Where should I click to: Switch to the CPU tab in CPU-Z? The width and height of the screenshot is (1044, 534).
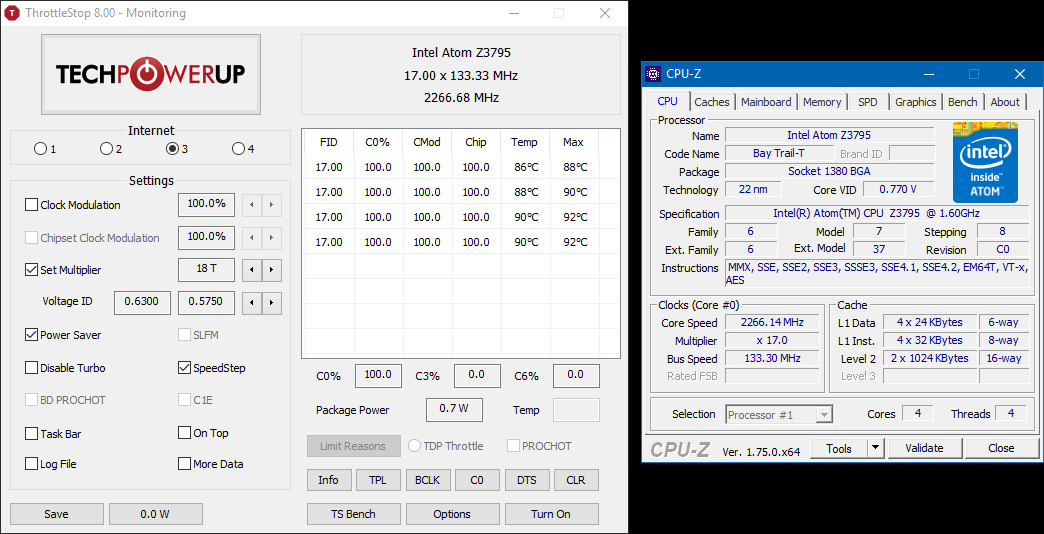[667, 101]
